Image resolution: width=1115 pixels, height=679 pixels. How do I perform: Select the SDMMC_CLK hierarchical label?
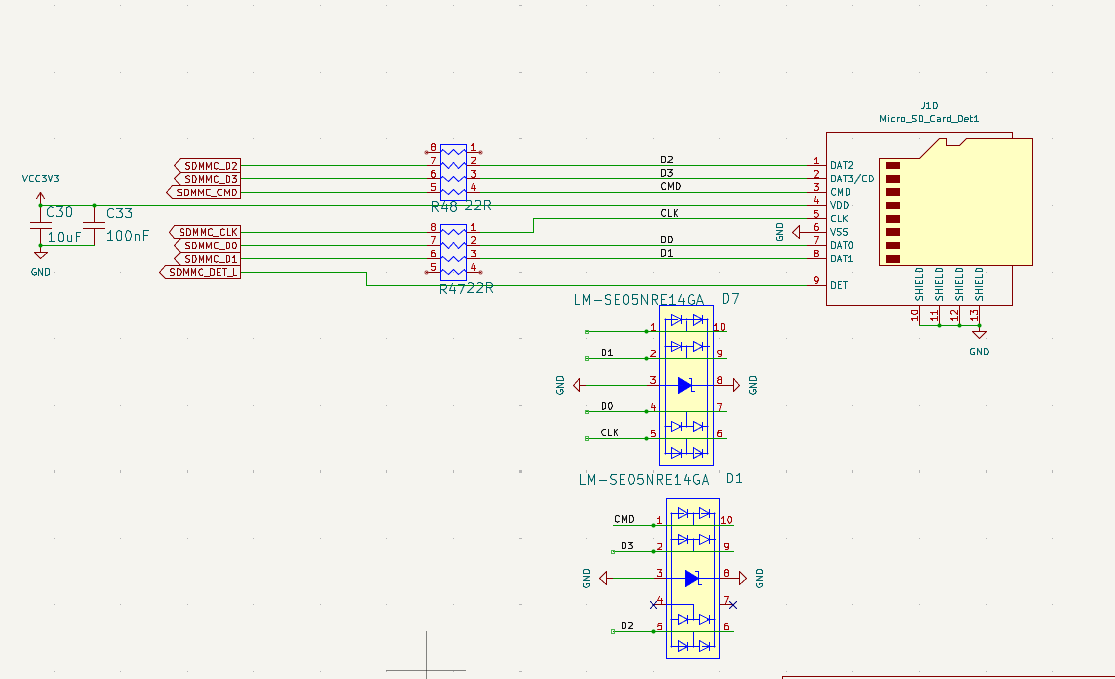click(x=206, y=232)
